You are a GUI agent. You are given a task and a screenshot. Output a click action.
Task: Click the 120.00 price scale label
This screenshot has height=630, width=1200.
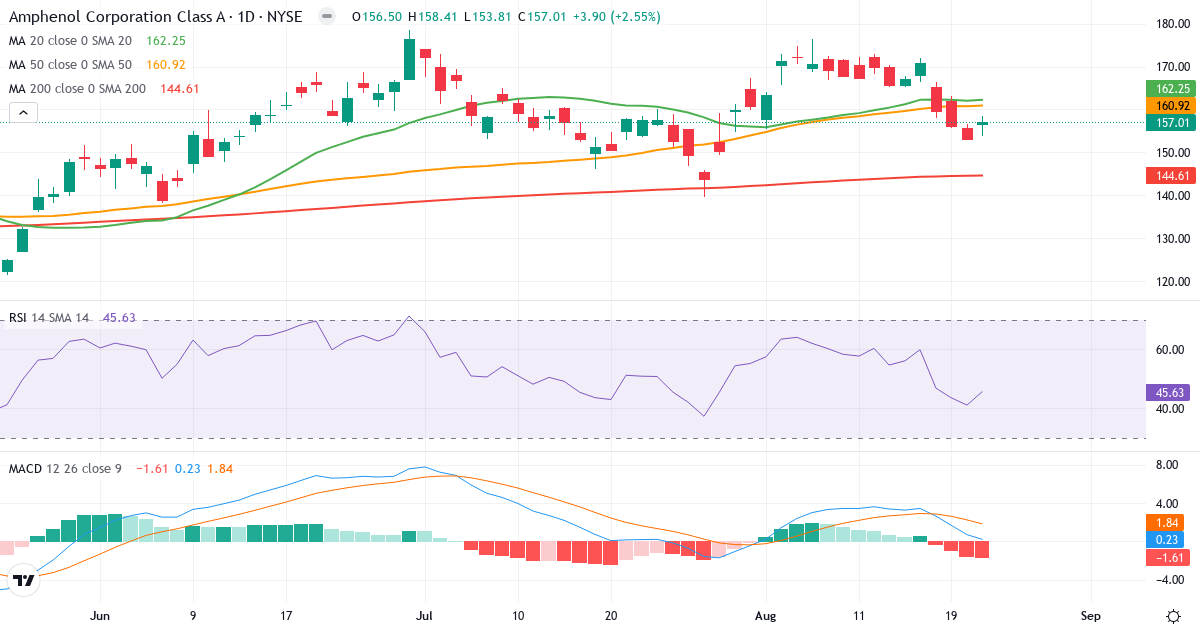(1172, 281)
